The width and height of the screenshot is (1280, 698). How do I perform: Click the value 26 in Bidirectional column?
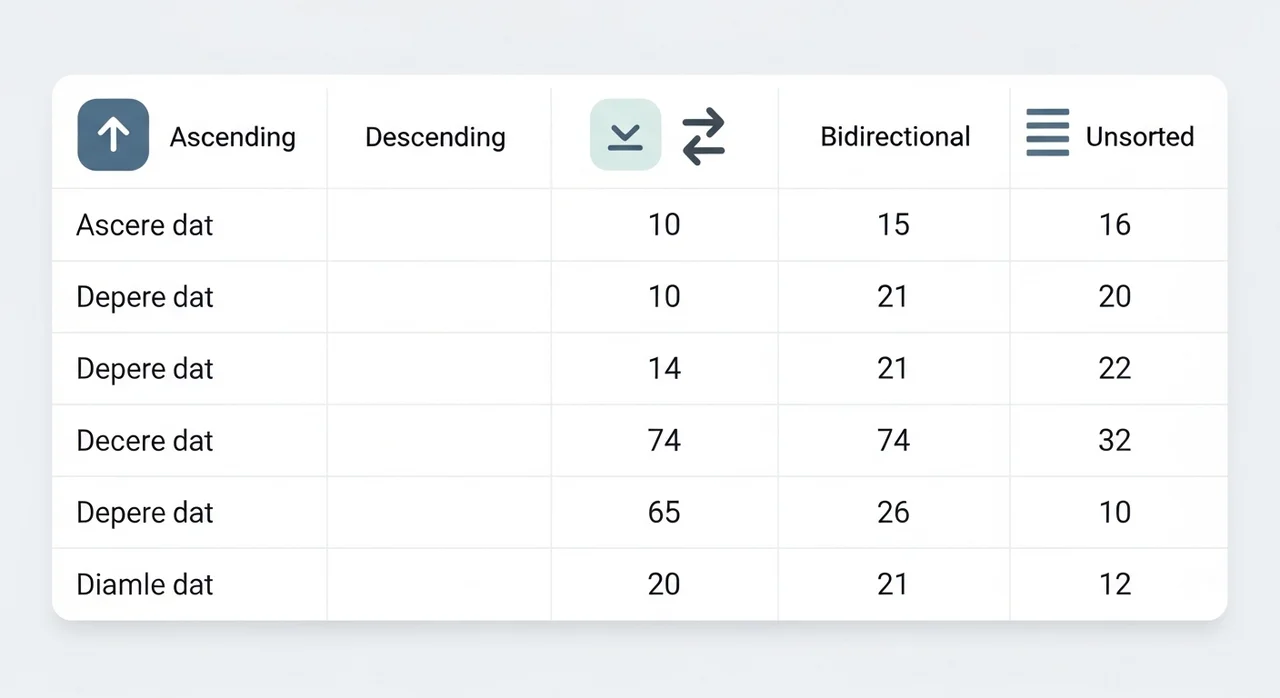pyautogui.click(x=893, y=512)
